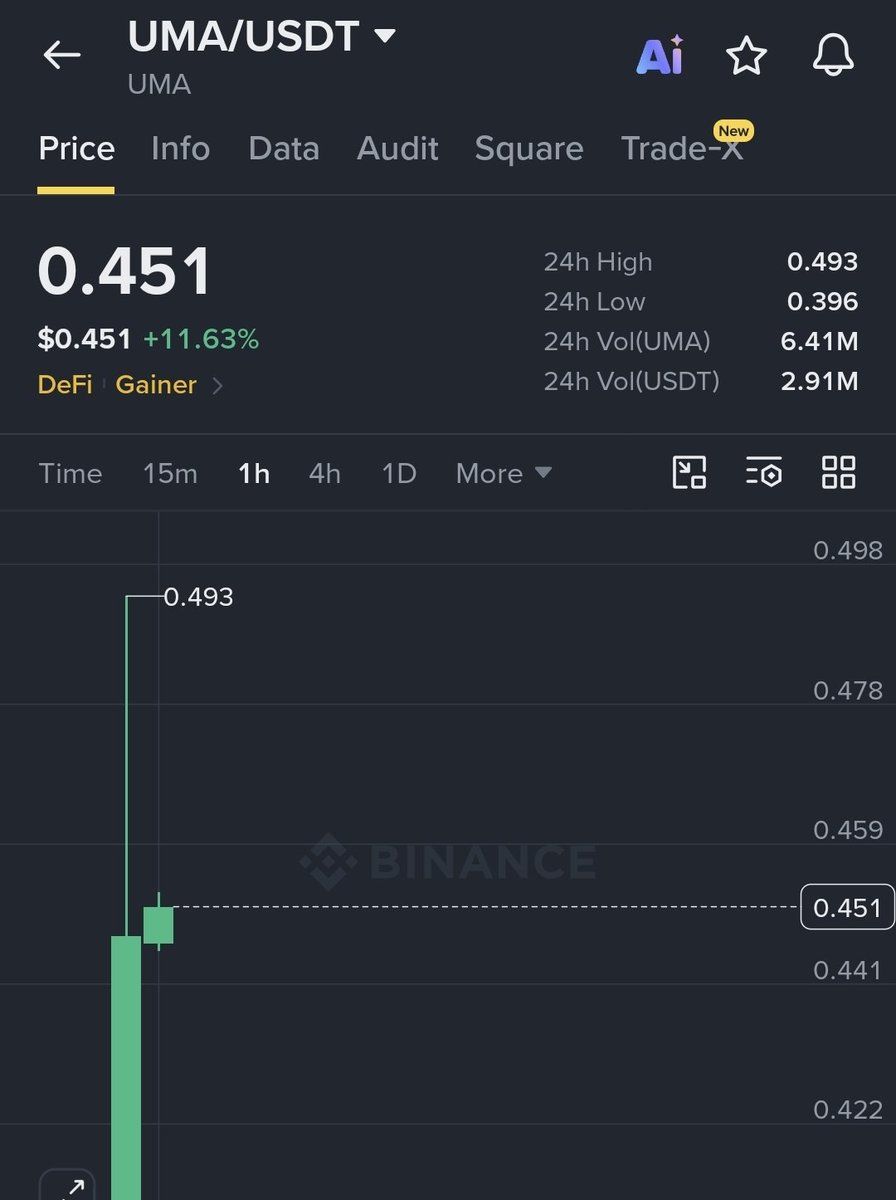Image resolution: width=896 pixels, height=1200 pixels.
Task: Click the +11.63% change value
Action: tap(201, 340)
